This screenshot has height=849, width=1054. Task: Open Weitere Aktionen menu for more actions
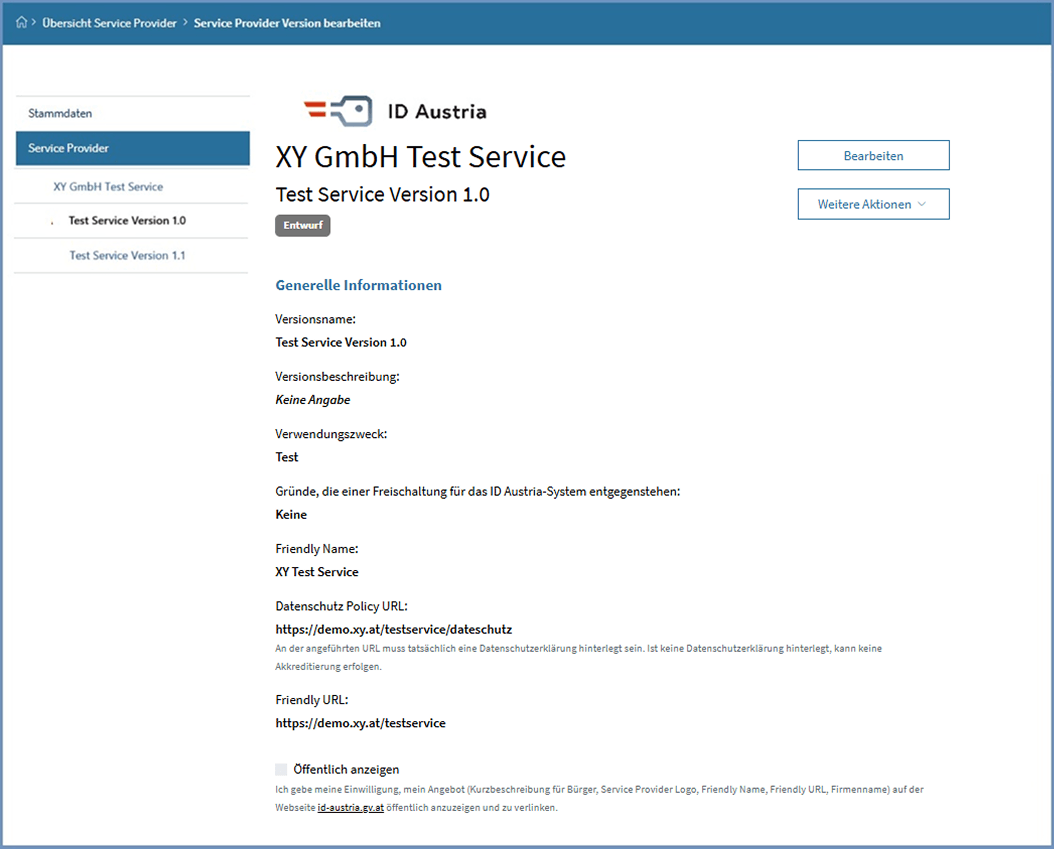click(873, 203)
